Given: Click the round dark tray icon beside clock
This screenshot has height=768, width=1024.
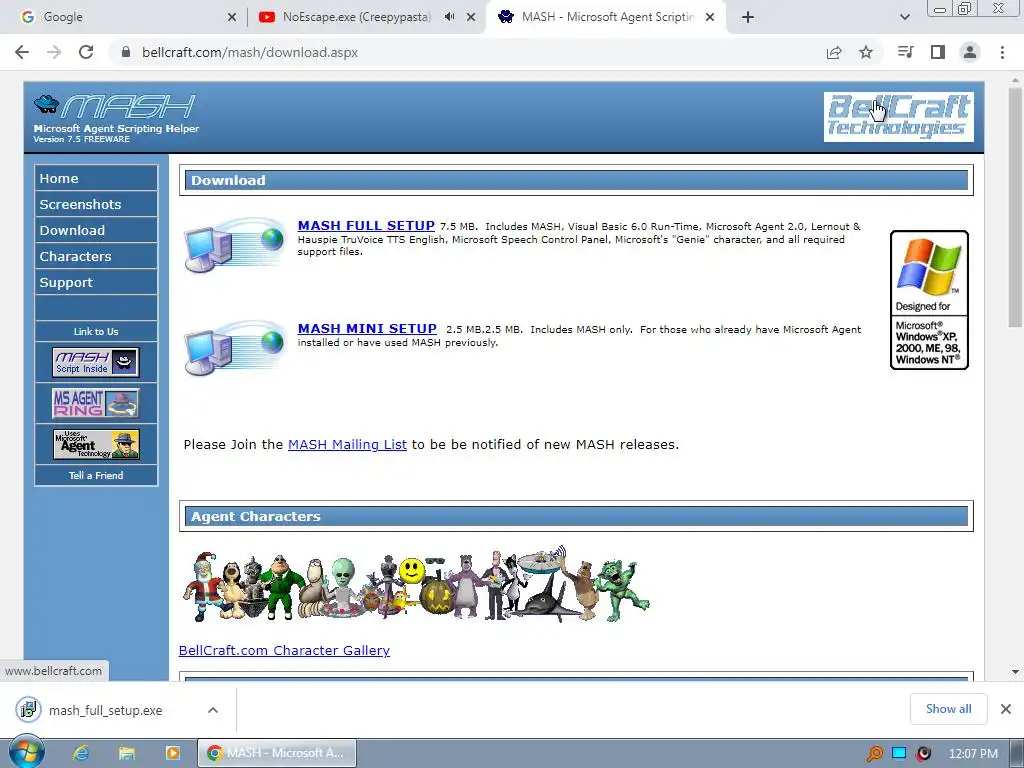Looking at the screenshot, I should (x=923, y=754).
